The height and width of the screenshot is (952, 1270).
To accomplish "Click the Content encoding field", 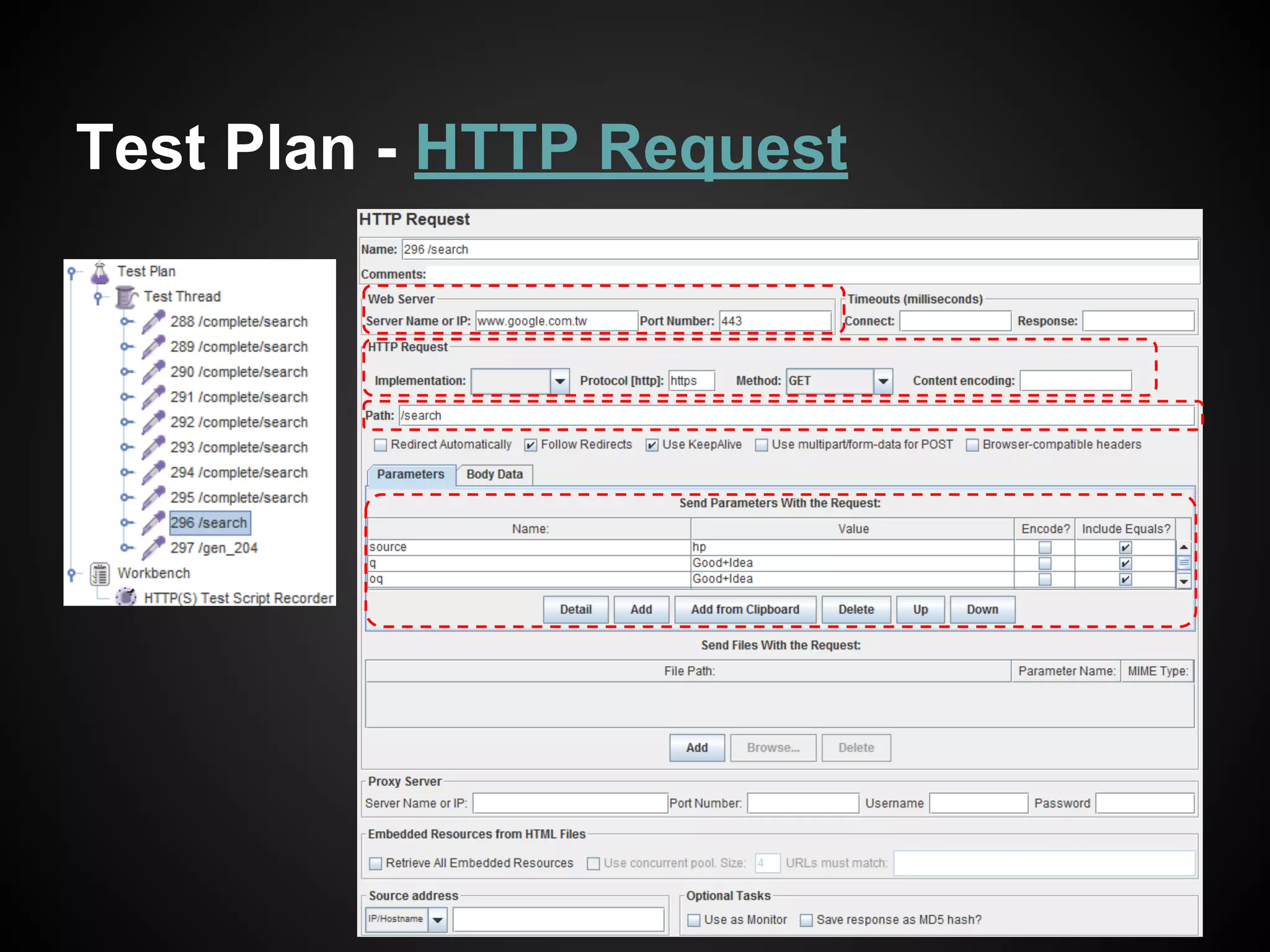I will click(1076, 381).
